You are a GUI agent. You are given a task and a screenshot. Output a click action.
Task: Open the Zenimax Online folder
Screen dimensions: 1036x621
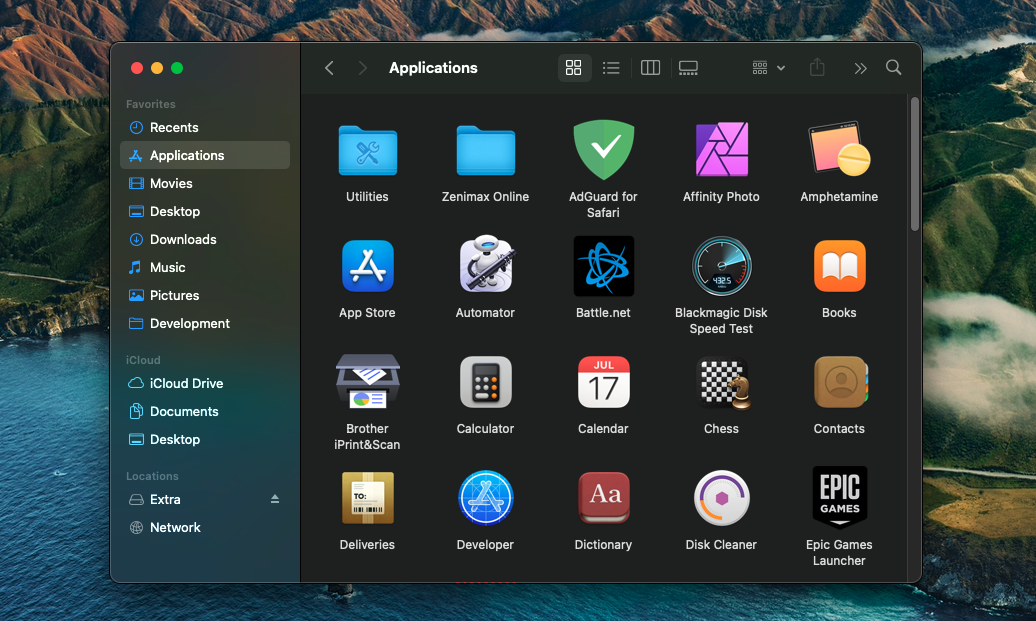pos(486,151)
